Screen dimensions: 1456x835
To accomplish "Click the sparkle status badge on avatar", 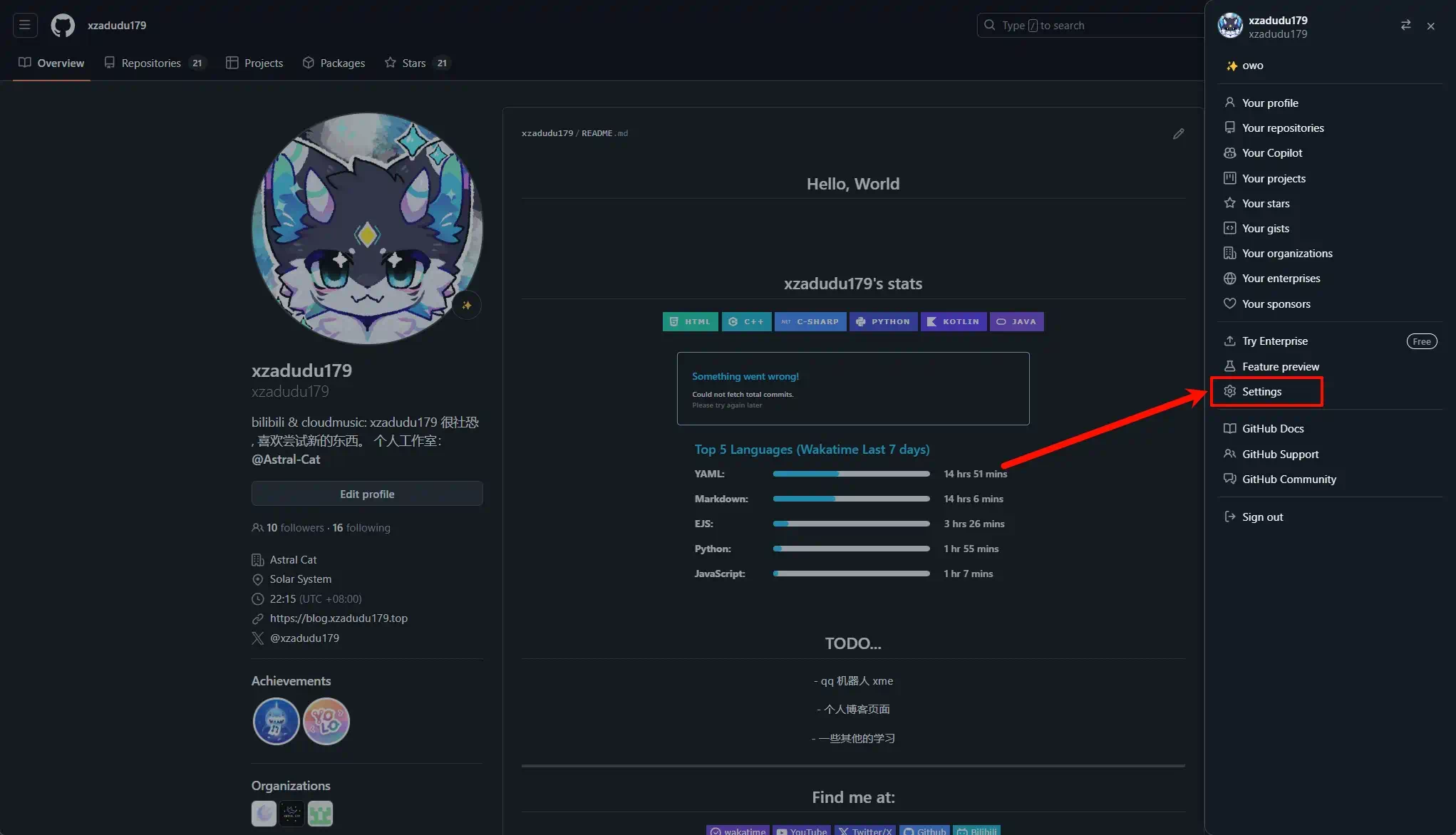I will point(467,306).
